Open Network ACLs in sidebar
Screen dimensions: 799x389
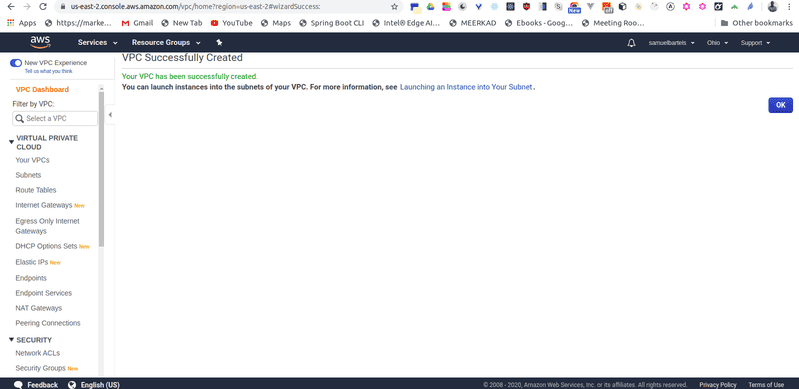tap(37, 353)
